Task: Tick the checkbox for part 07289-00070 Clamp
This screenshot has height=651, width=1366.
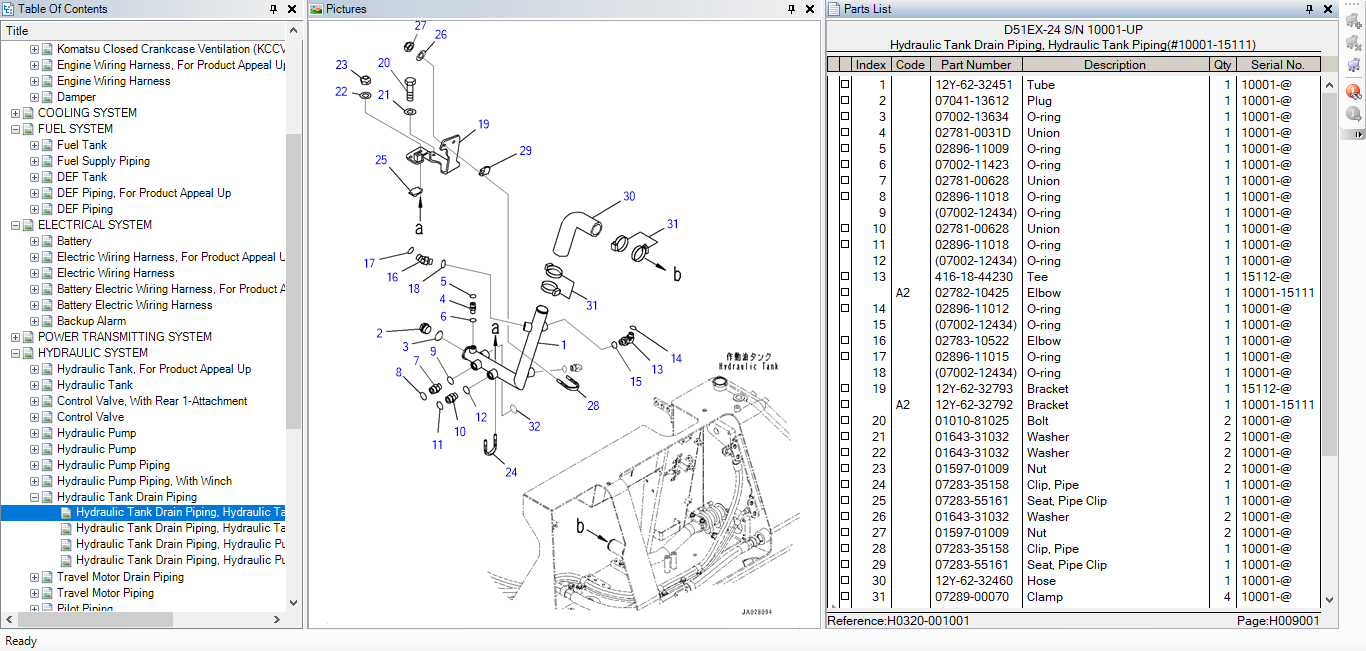Action: (x=845, y=597)
